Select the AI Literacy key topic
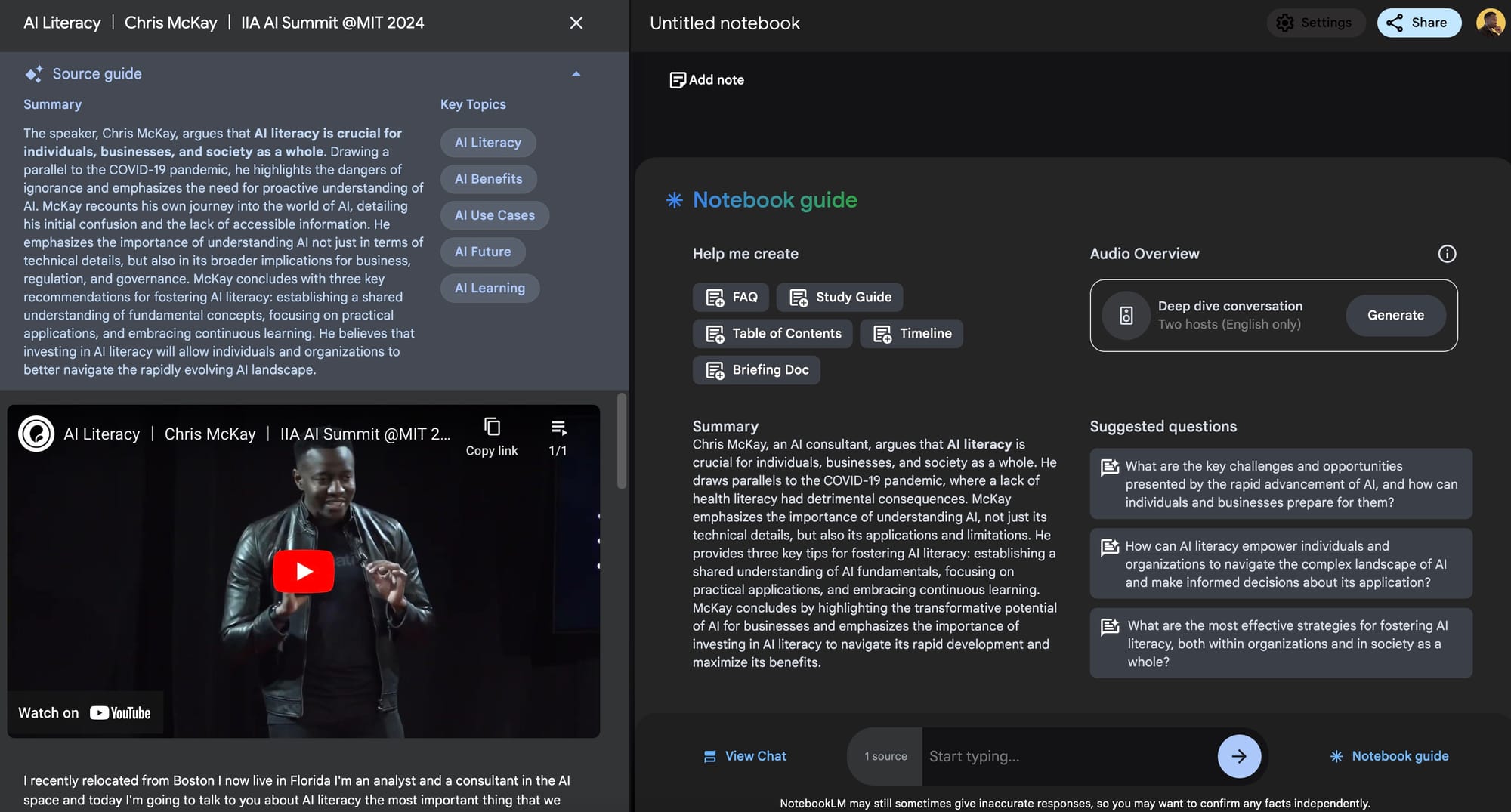1511x812 pixels. pos(488,143)
